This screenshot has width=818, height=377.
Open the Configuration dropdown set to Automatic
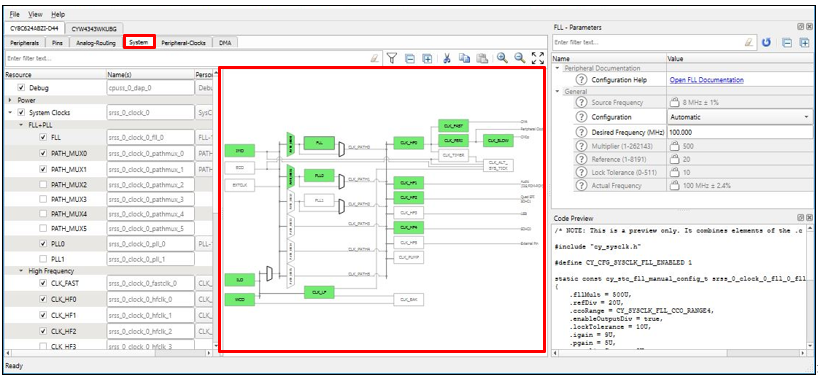coord(739,117)
